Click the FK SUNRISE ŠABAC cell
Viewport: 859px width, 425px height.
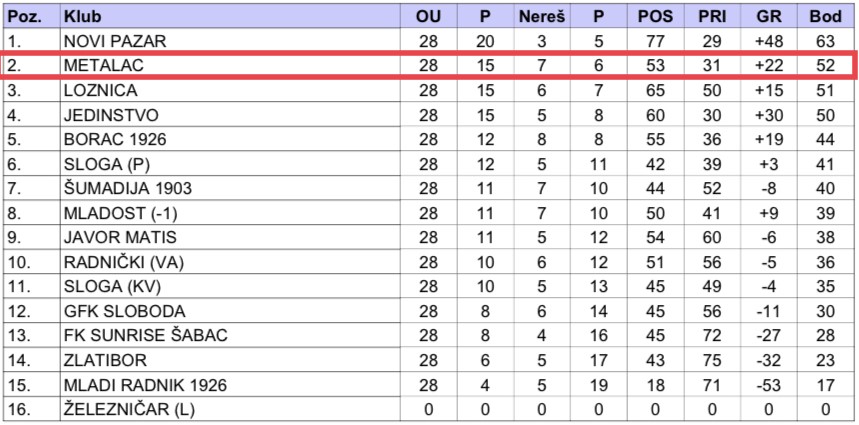click(x=145, y=335)
